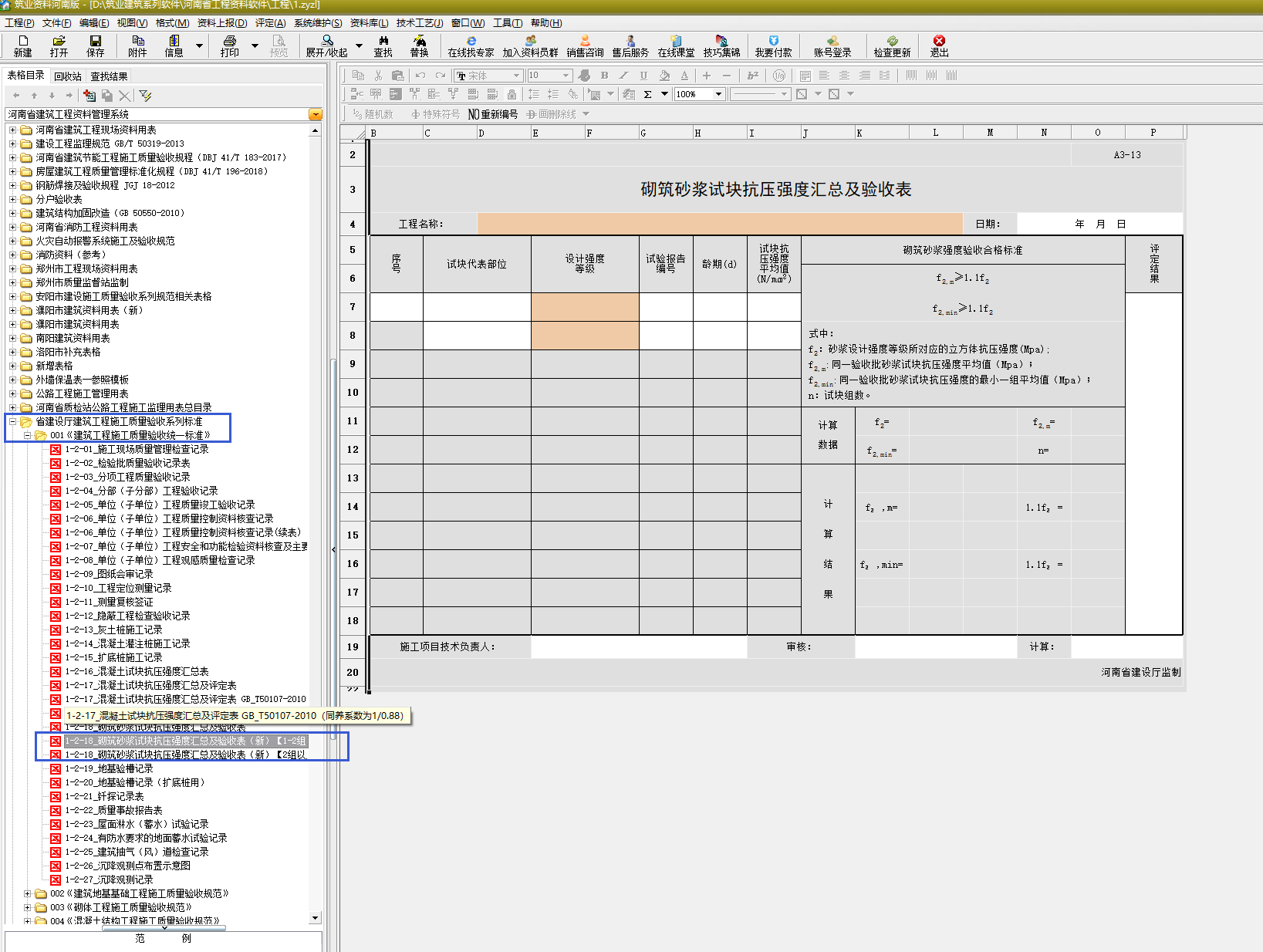Toggle left text alignment
The height and width of the screenshot is (952, 1263).
(x=824, y=75)
